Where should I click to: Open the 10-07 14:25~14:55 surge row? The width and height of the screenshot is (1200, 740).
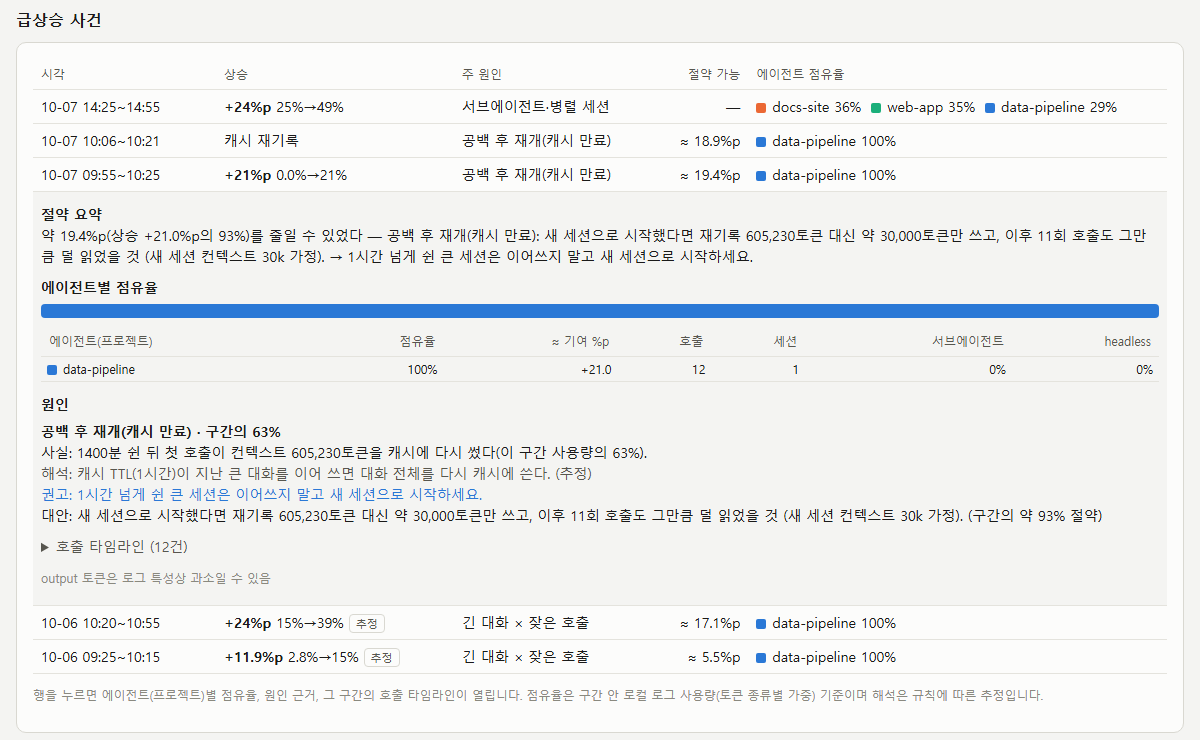point(600,107)
